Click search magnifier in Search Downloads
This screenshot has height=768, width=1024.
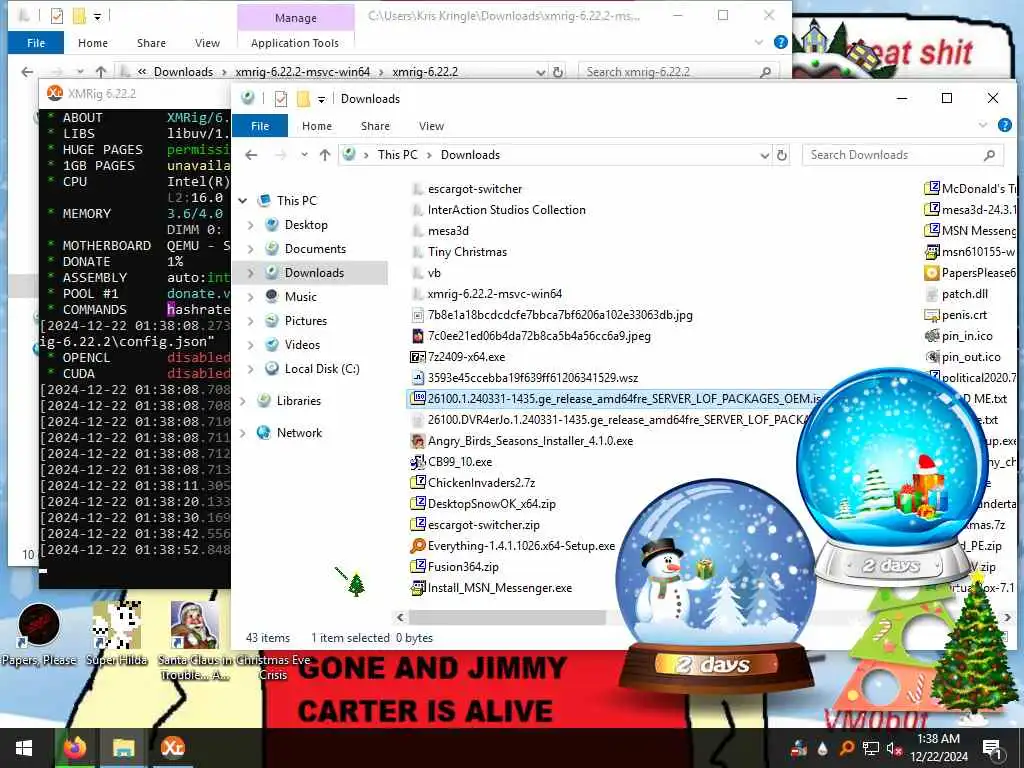pos(989,155)
